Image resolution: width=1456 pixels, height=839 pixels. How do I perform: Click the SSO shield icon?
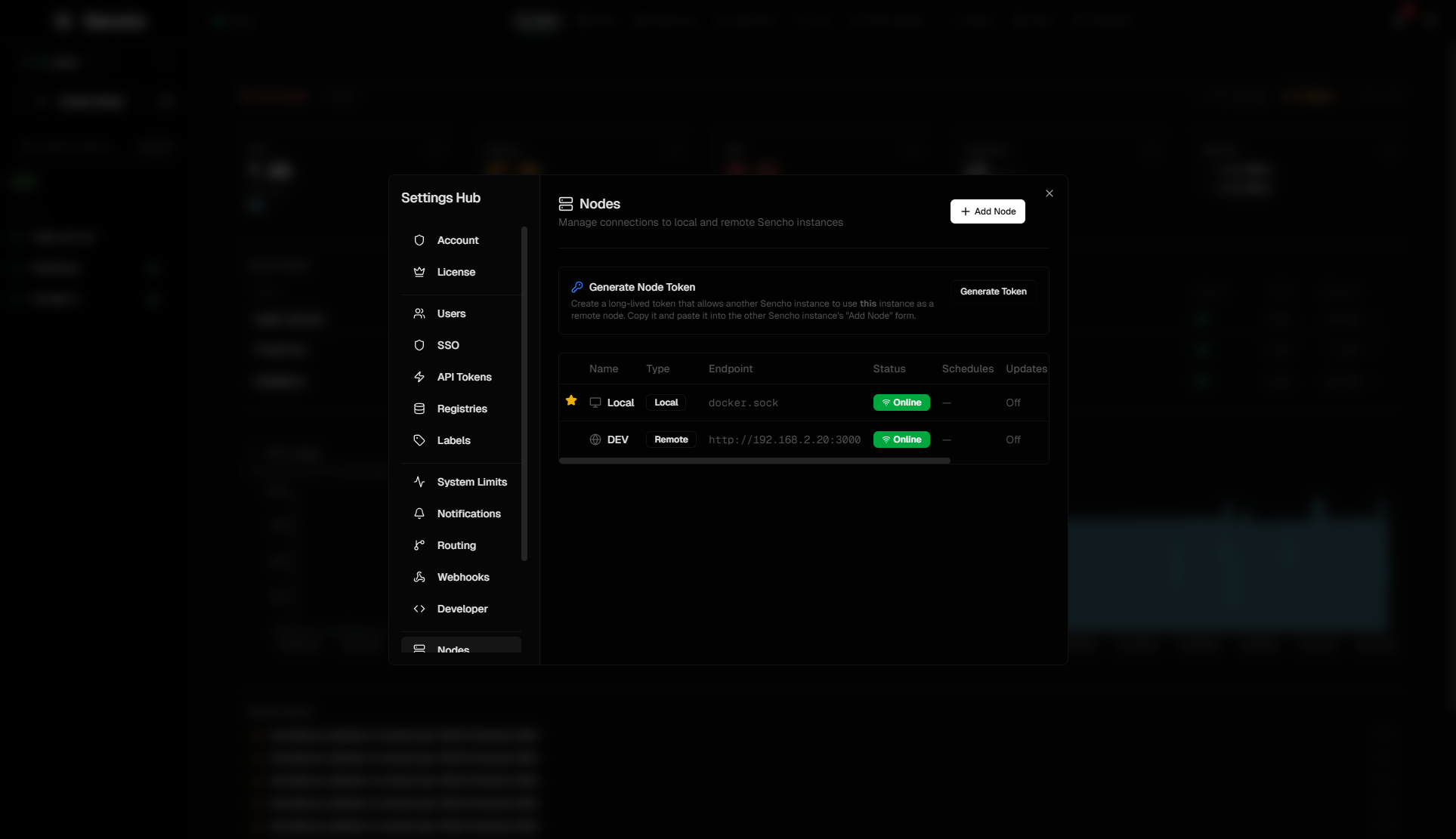(419, 345)
